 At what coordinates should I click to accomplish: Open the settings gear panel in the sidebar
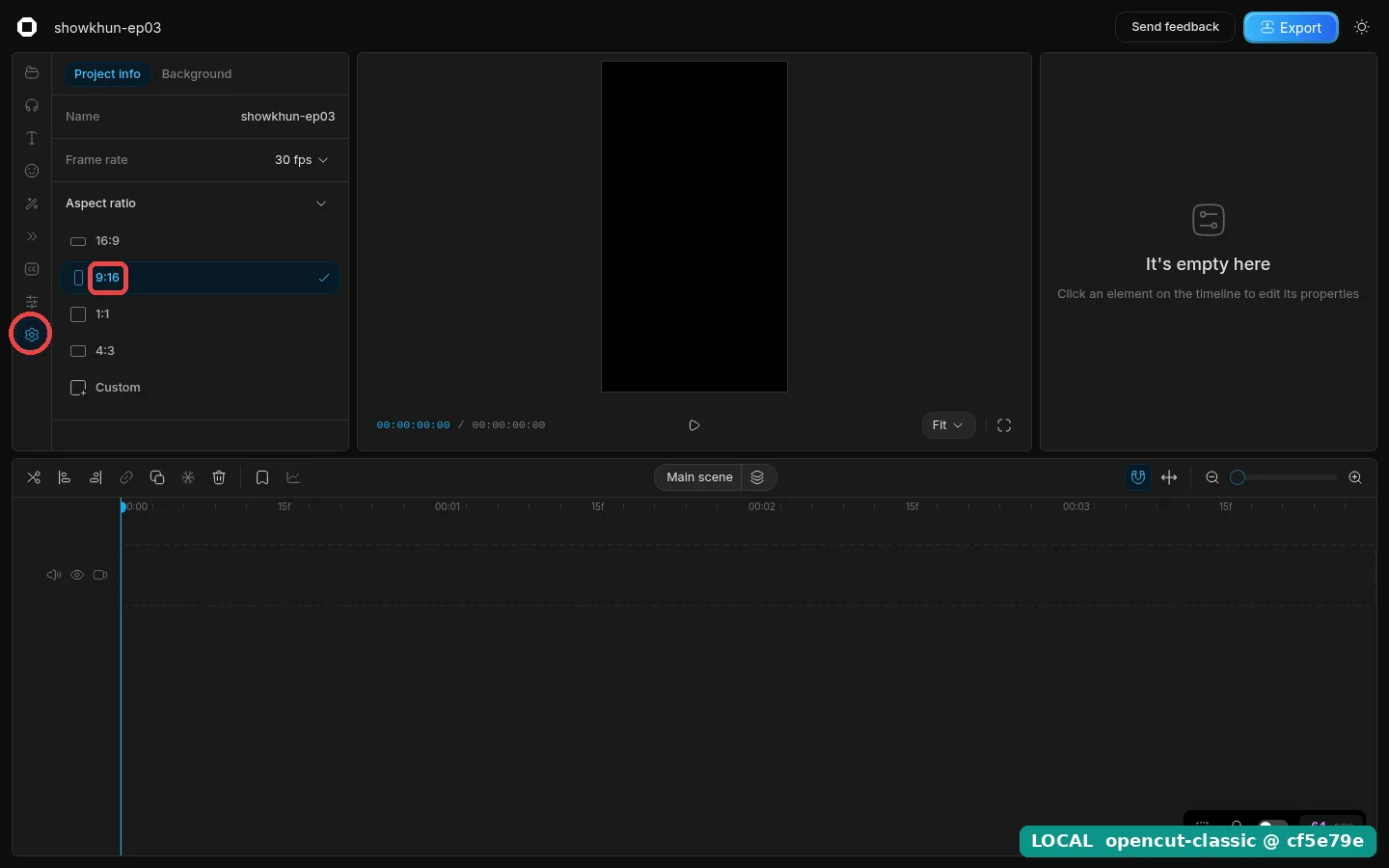32,335
